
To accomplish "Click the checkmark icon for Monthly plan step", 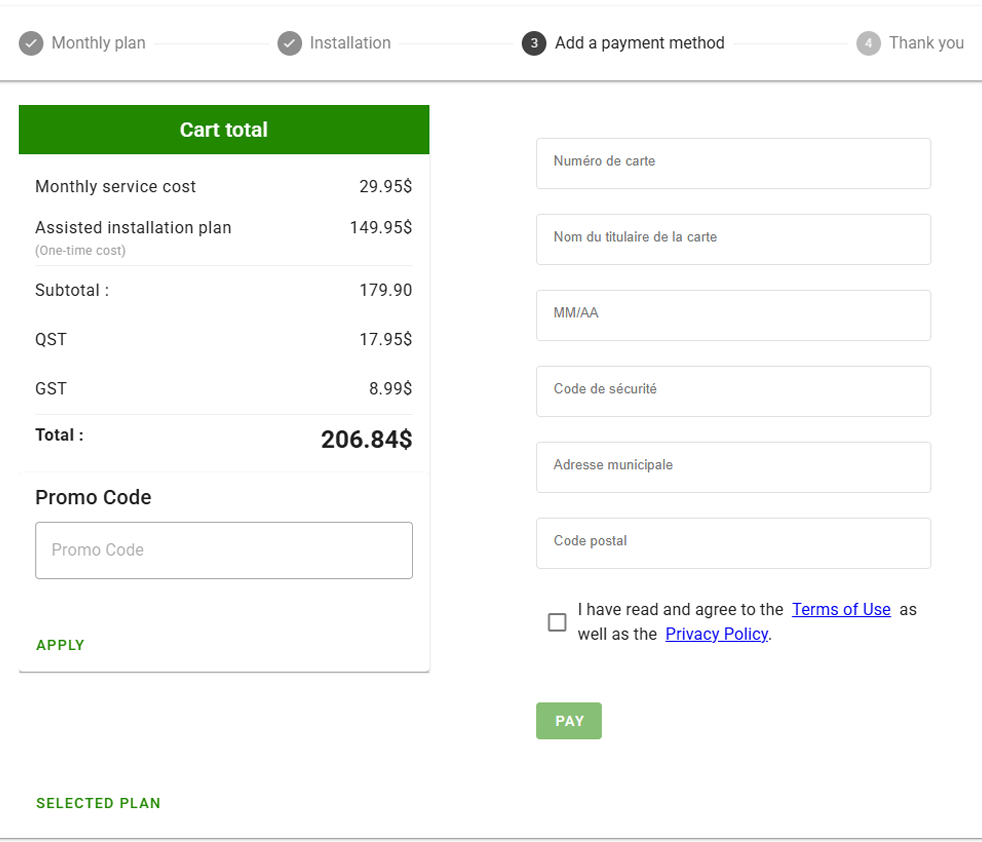I will (x=31, y=44).
